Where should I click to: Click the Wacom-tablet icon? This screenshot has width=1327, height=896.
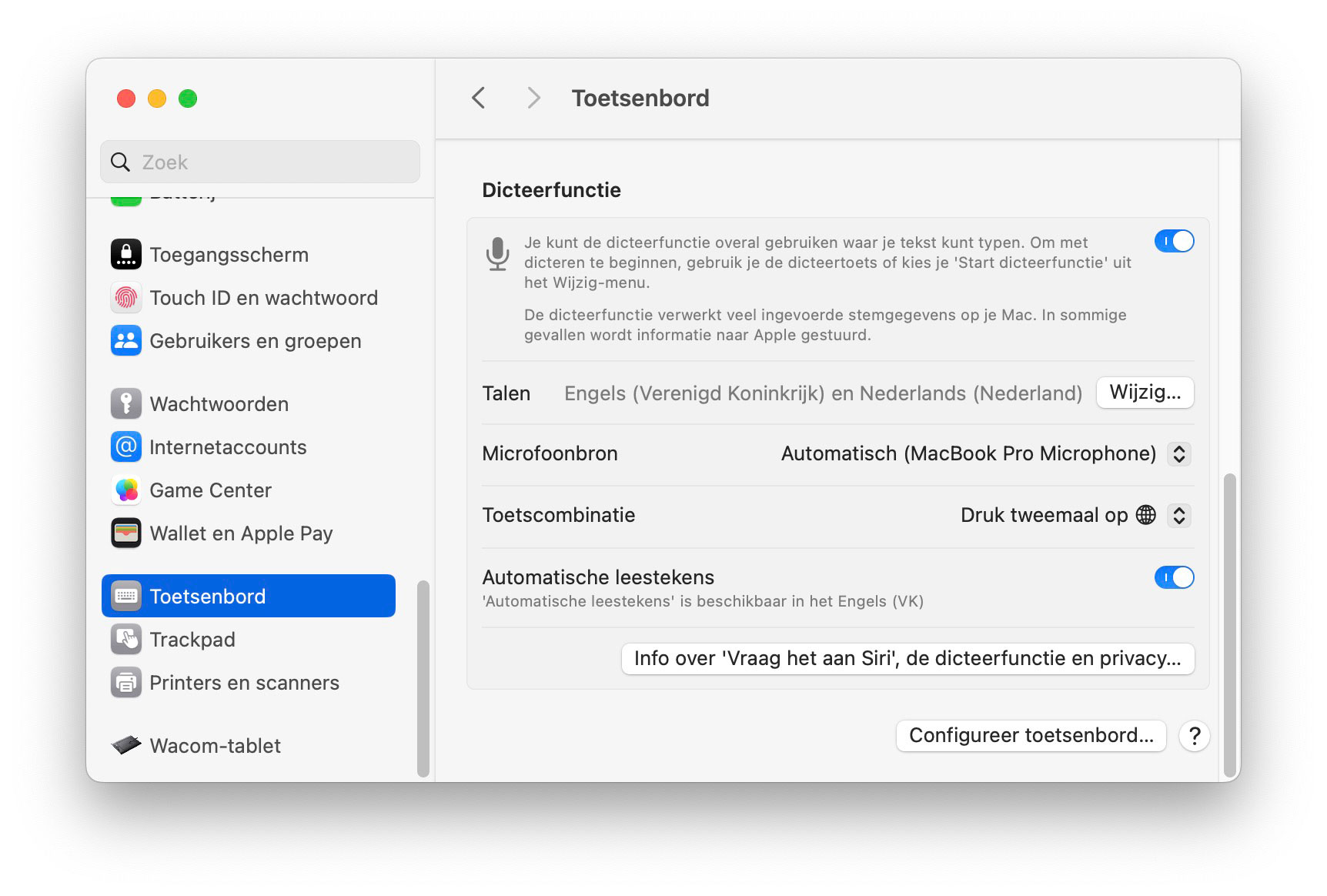[x=126, y=745]
